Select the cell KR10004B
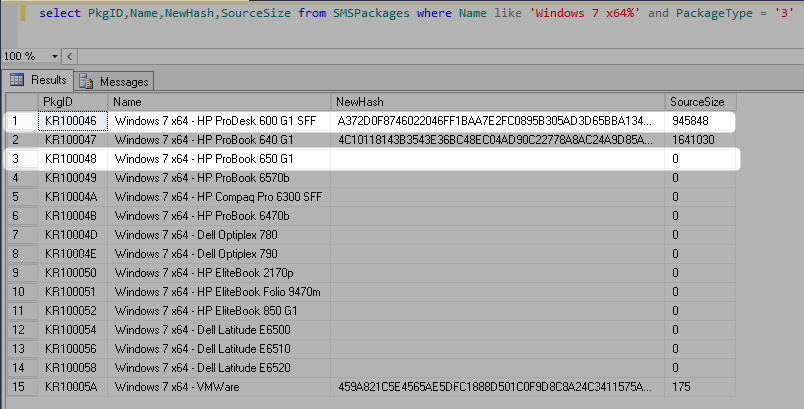Screen dimensions: 804x409 [72, 216]
